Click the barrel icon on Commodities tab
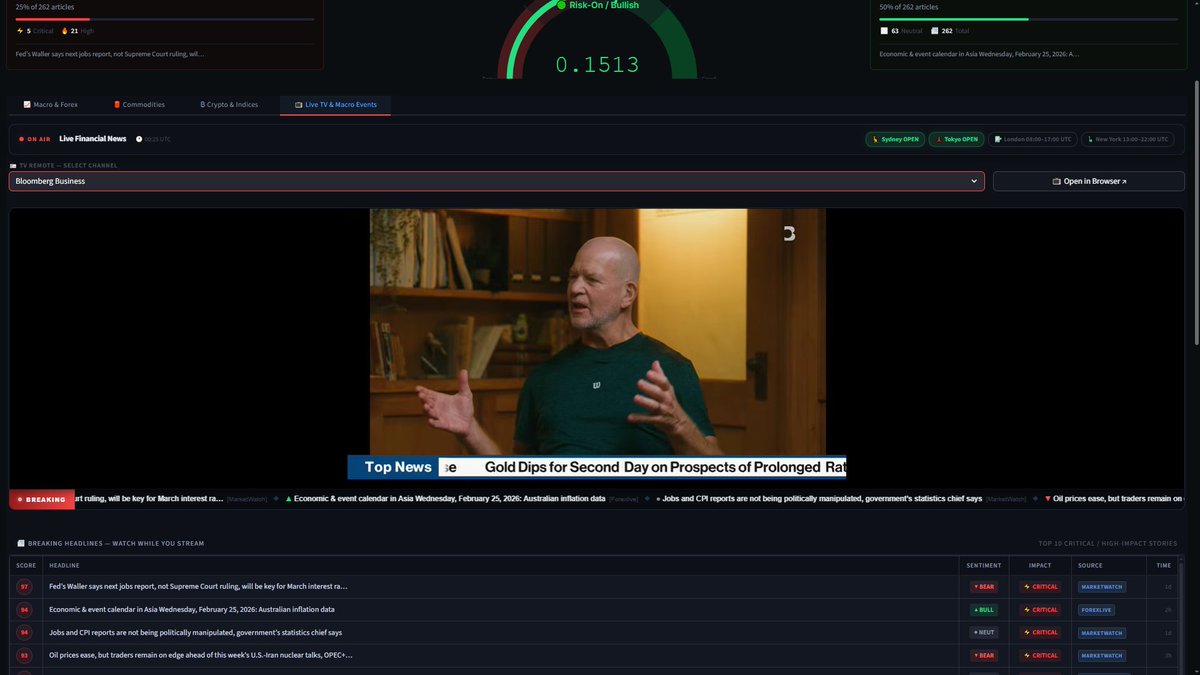 [x=117, y=104]
